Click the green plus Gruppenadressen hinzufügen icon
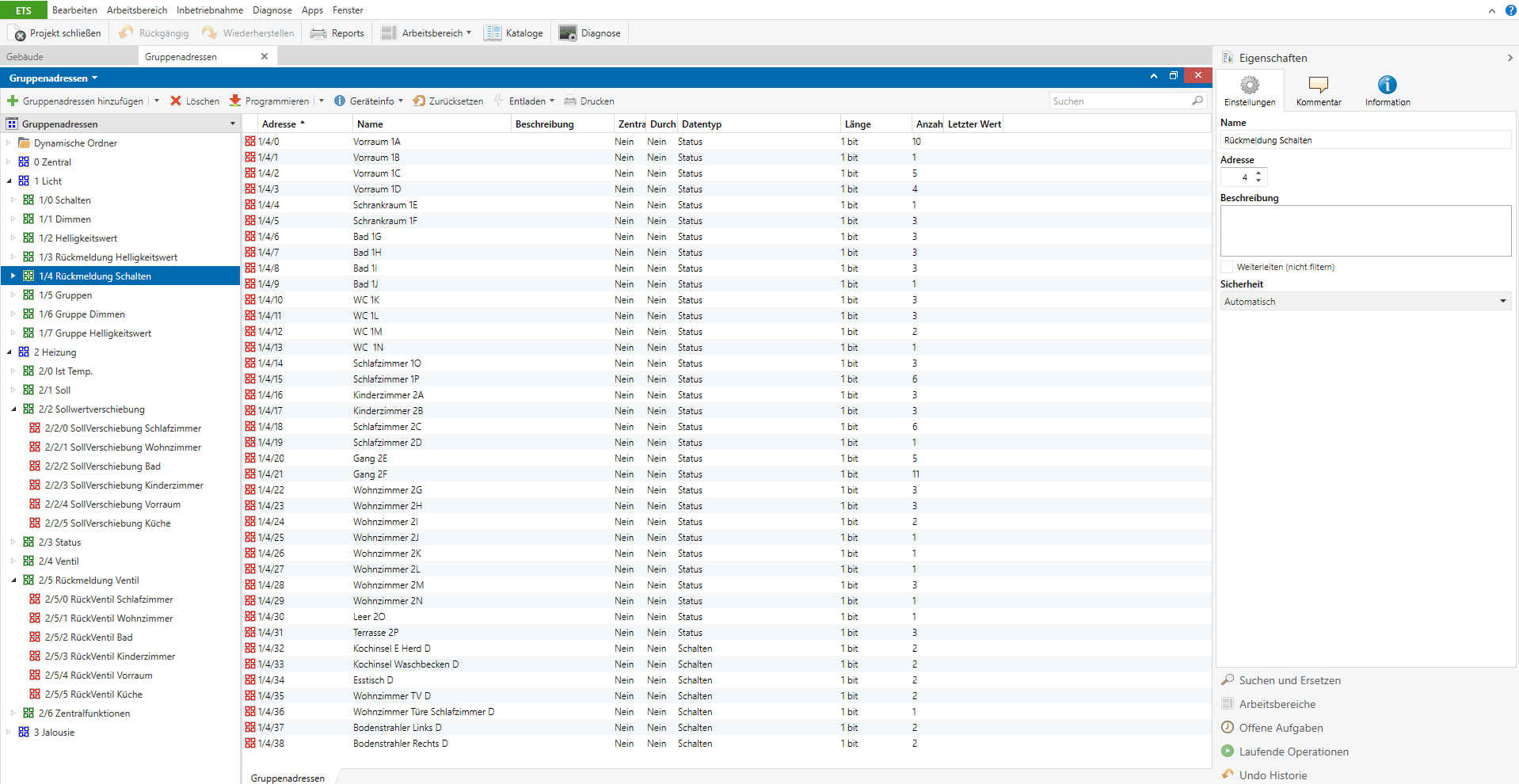1519x784 pixels. point(13,101)
